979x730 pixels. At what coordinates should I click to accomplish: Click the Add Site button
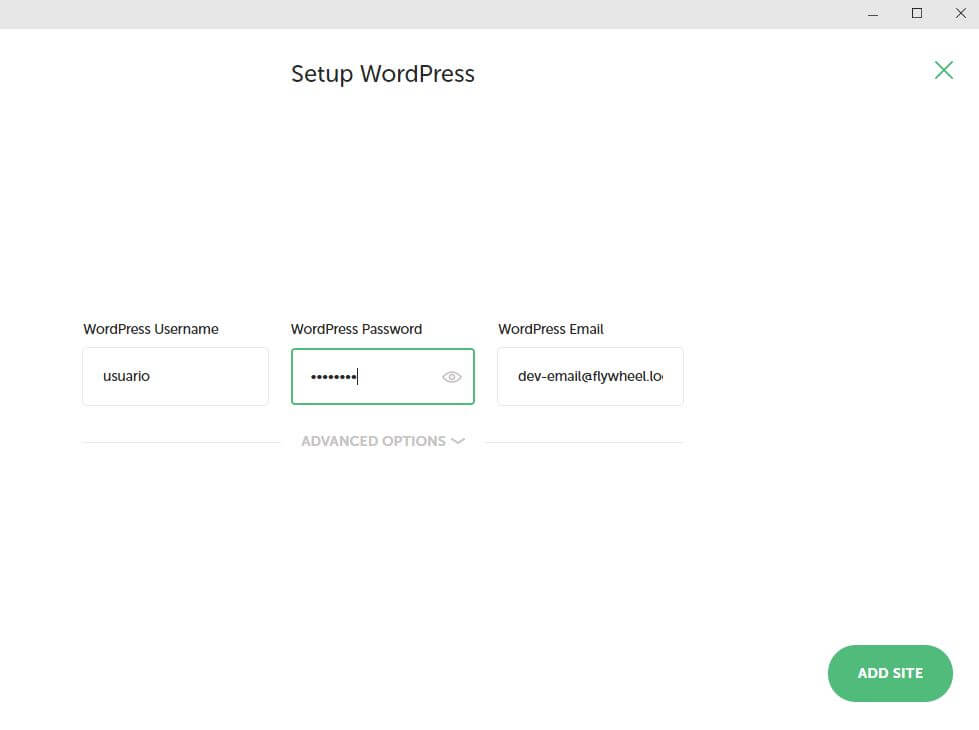pos(890,673)
